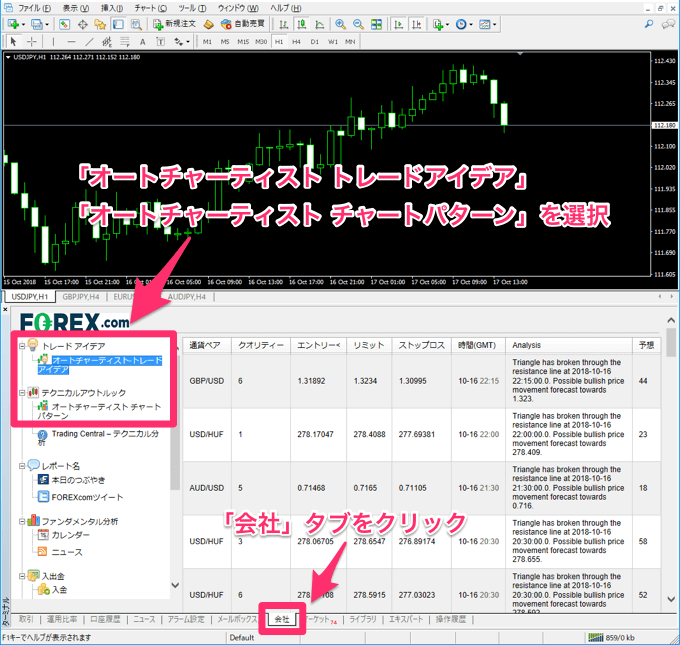The height and width of the screenshot is (645, 680).
Task: Collapse the レポート名 tree node
Action: click(x=22, y=466)
